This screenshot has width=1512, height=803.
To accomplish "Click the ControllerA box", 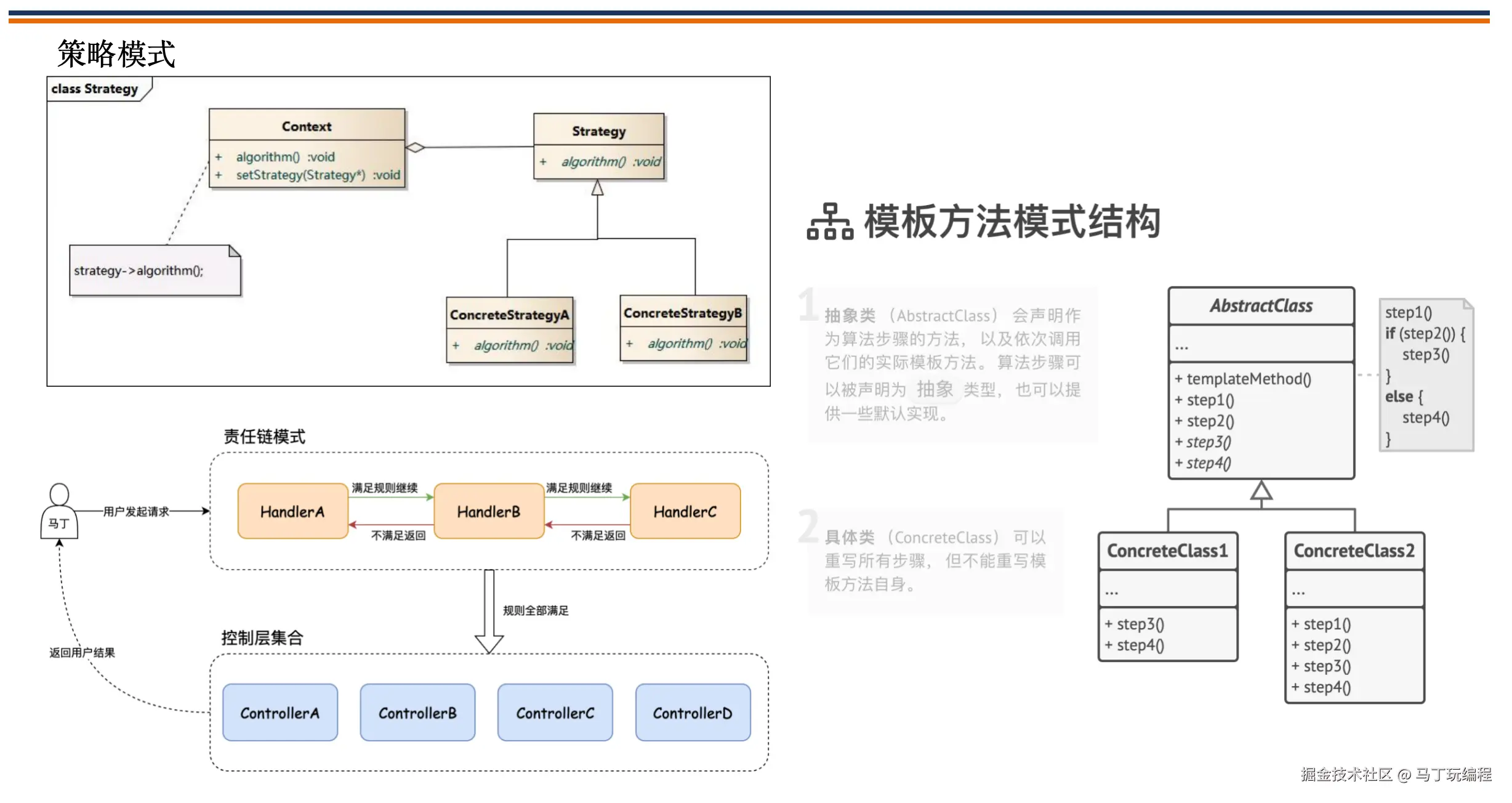I will (x=280, y=712).
